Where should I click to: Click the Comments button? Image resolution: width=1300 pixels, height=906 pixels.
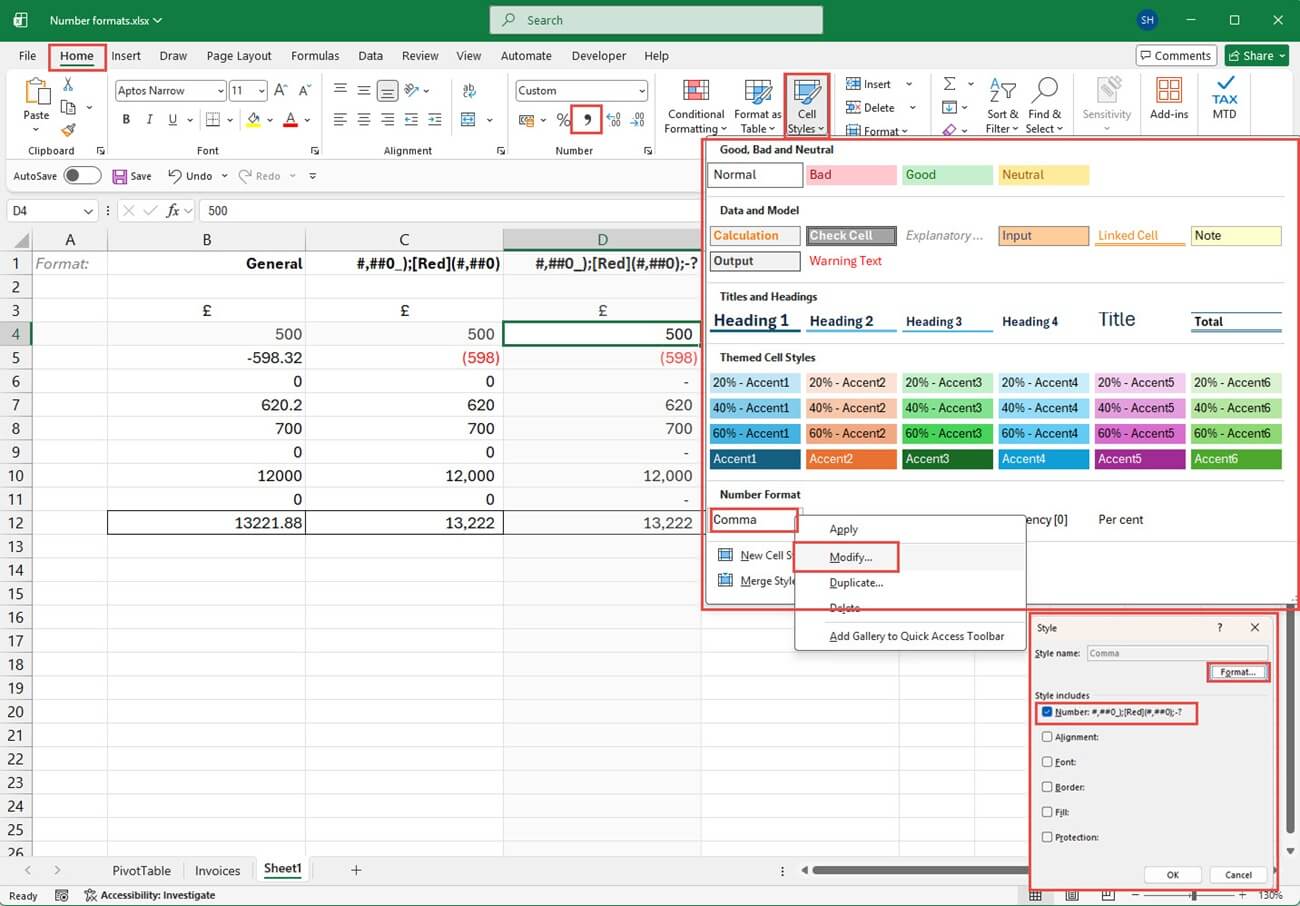click(1176, 56)
